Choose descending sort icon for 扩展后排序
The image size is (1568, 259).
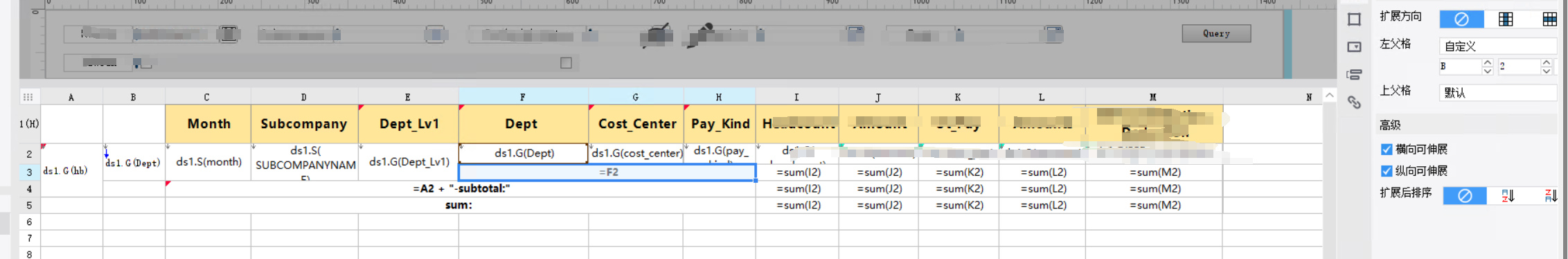coord(1551,196)
